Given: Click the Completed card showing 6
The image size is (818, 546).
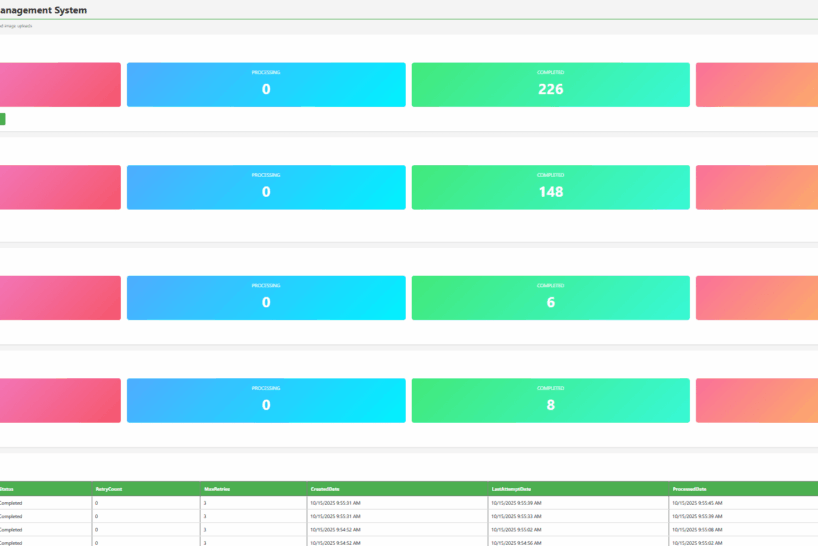Looking at the screenshot, I should point(550,298).
